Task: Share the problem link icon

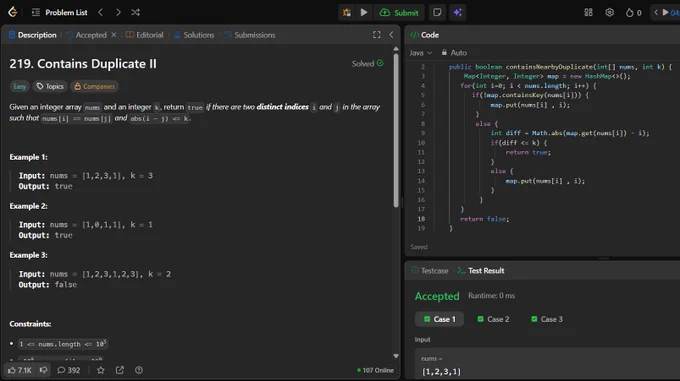Action: [x=120, y=370]
